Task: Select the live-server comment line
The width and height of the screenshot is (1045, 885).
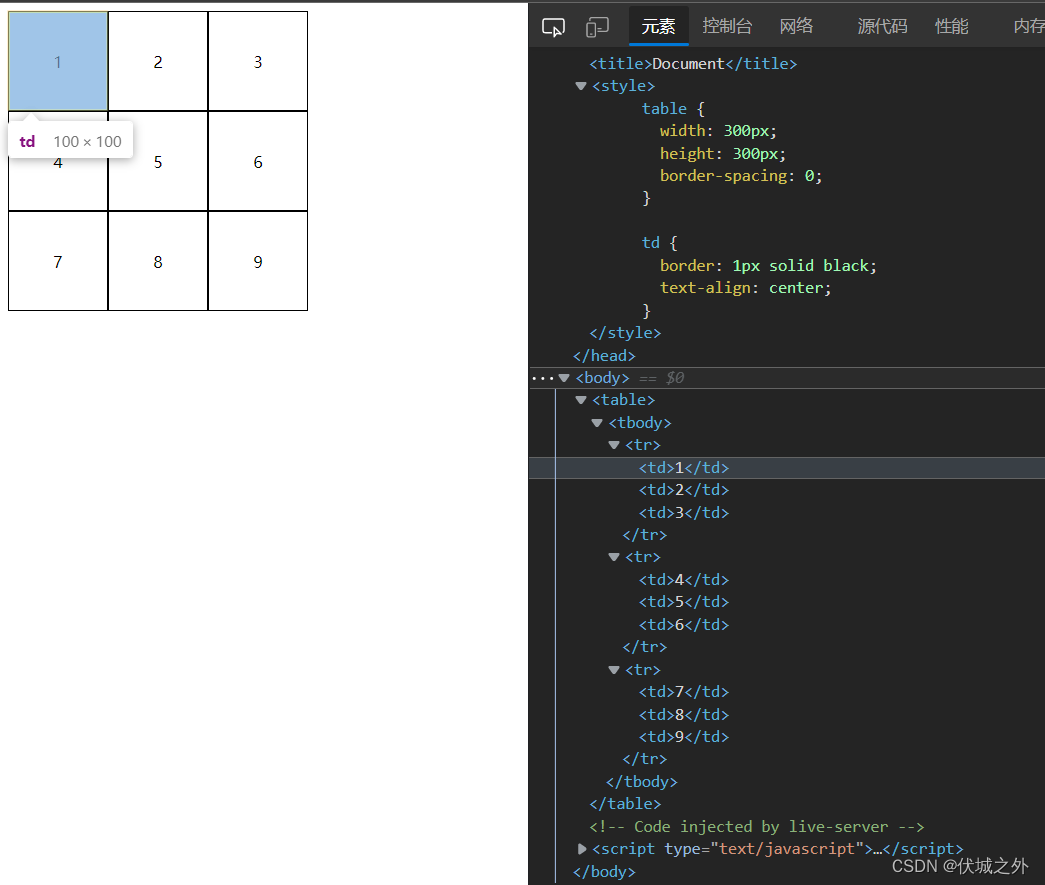Action: click(x=756, y=826)
